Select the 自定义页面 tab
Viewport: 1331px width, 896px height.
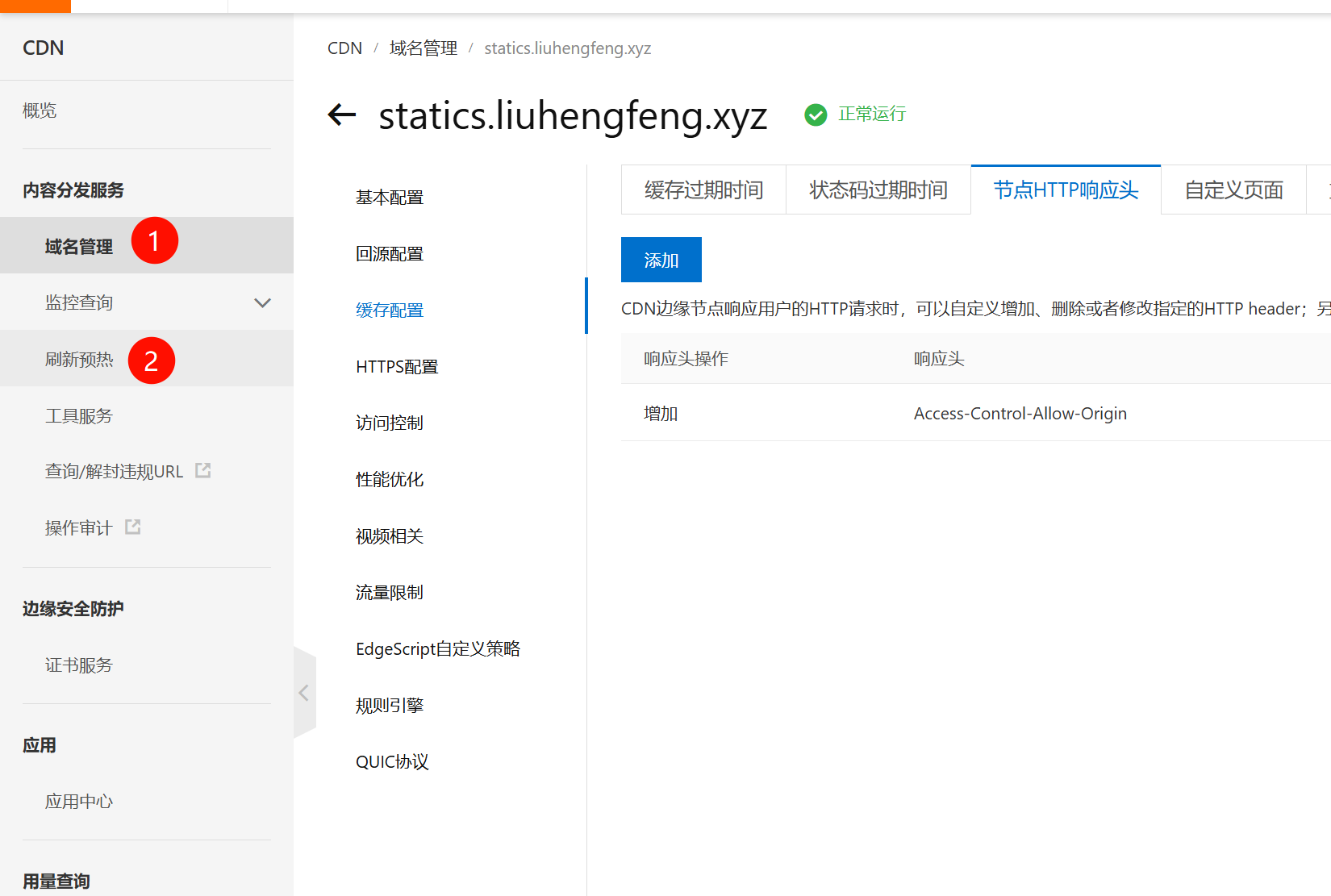click(1233, 190)
